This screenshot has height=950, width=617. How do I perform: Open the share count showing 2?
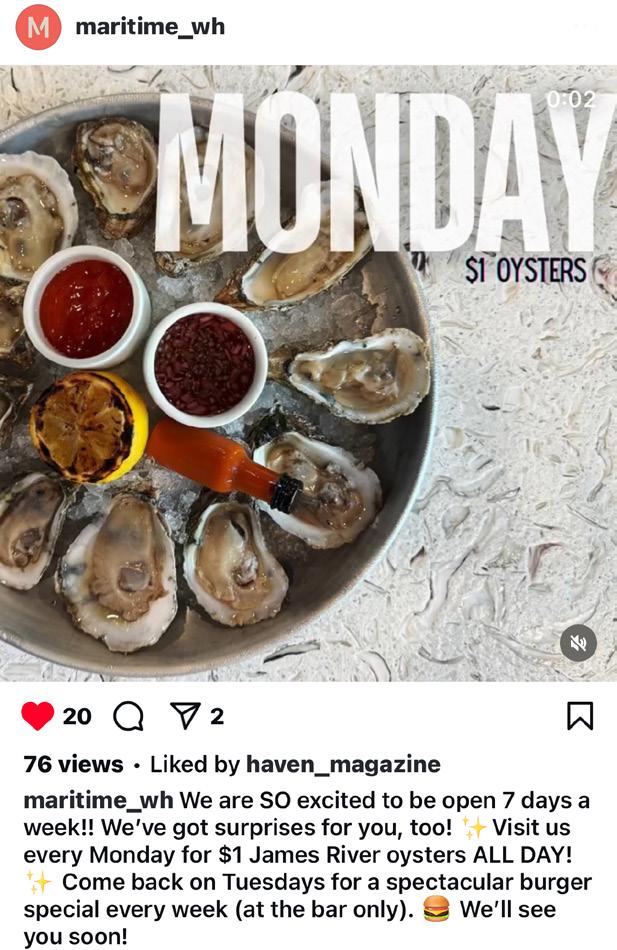(217, 717)
